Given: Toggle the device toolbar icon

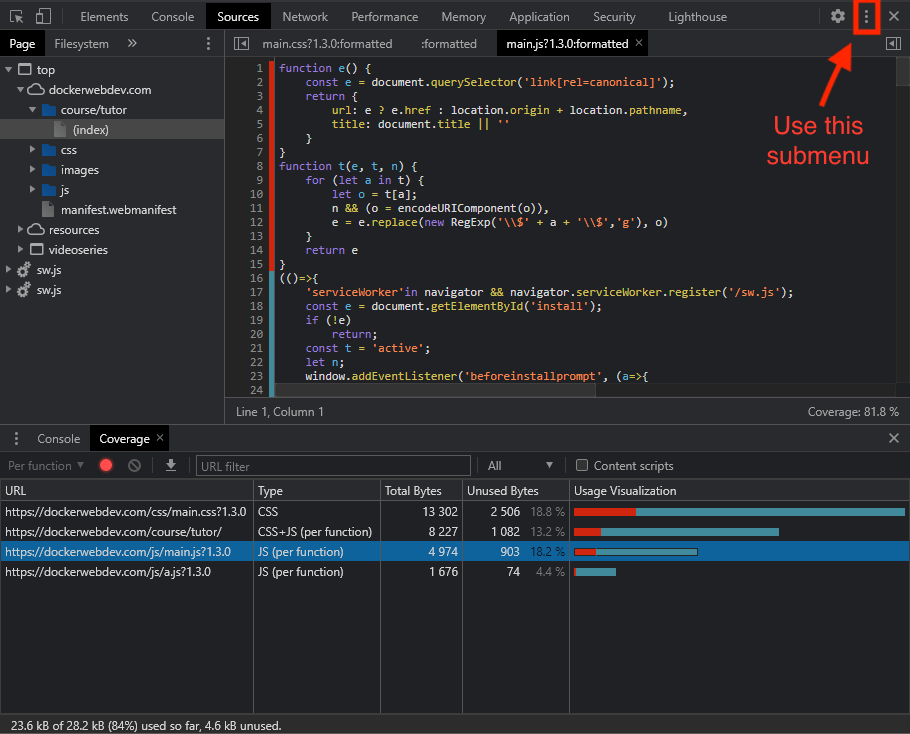Looking at the screenshot, I should click(x=43, y=16).
